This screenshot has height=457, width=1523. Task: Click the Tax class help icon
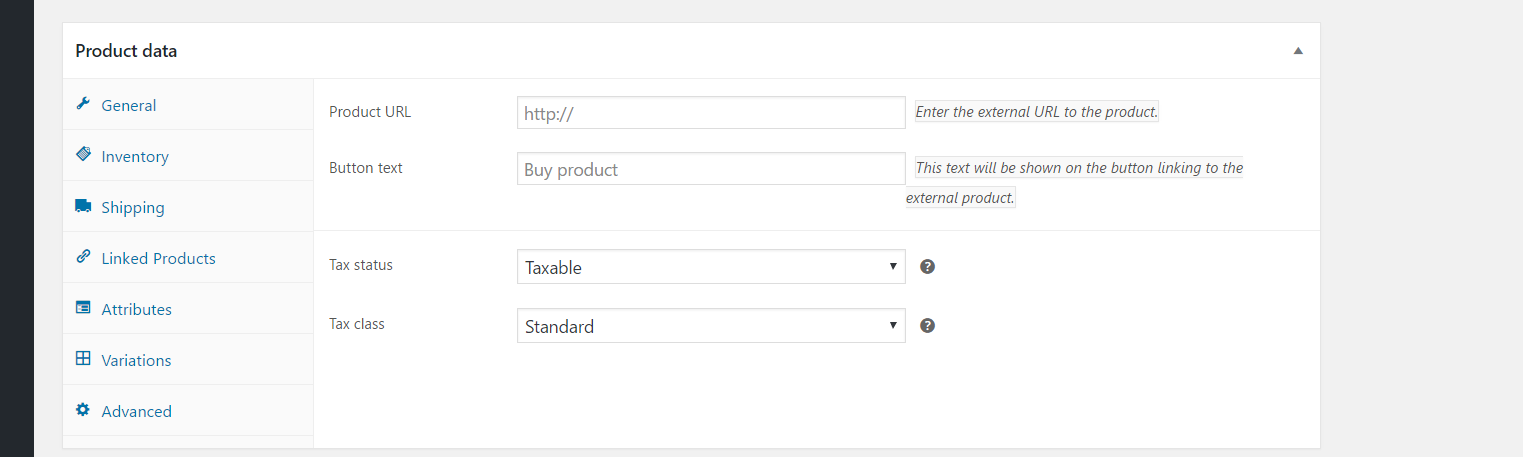click(927, 326)
